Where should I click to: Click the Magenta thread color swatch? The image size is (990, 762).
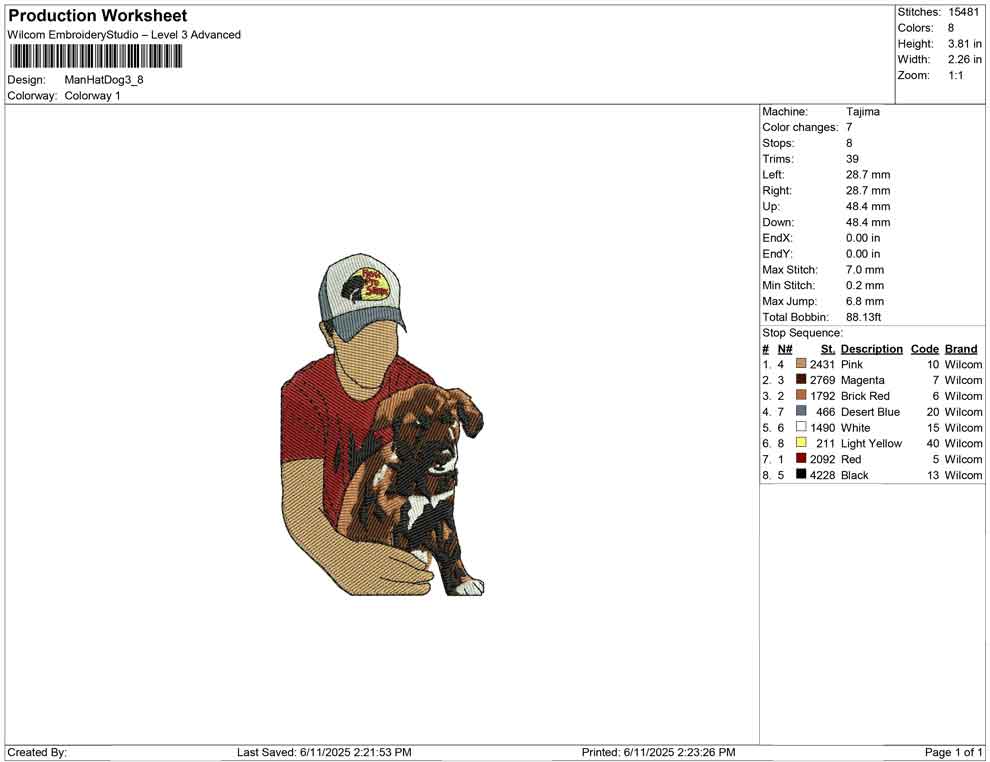click(801, 379)
